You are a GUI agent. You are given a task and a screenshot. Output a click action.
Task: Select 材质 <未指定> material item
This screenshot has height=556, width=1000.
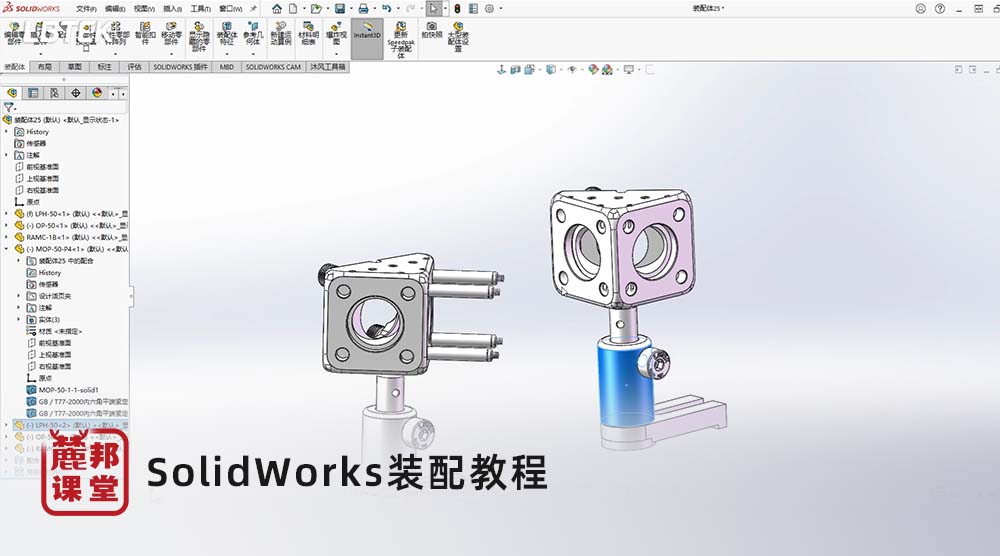coord(54,332)
